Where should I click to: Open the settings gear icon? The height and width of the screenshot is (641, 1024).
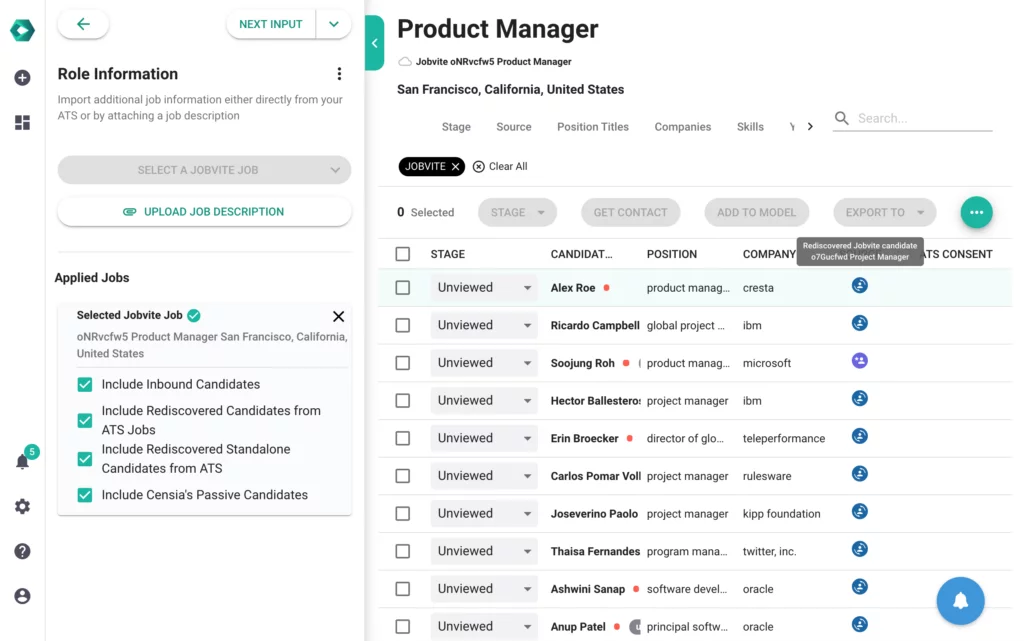(22, 507)
